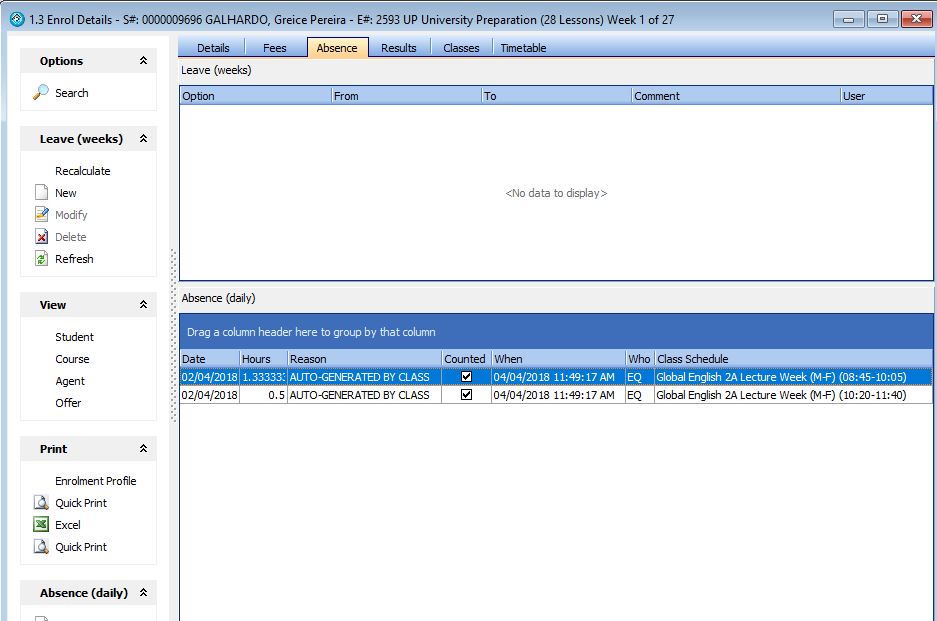Click the second Quick Print icon below Excel

[41, 547]
